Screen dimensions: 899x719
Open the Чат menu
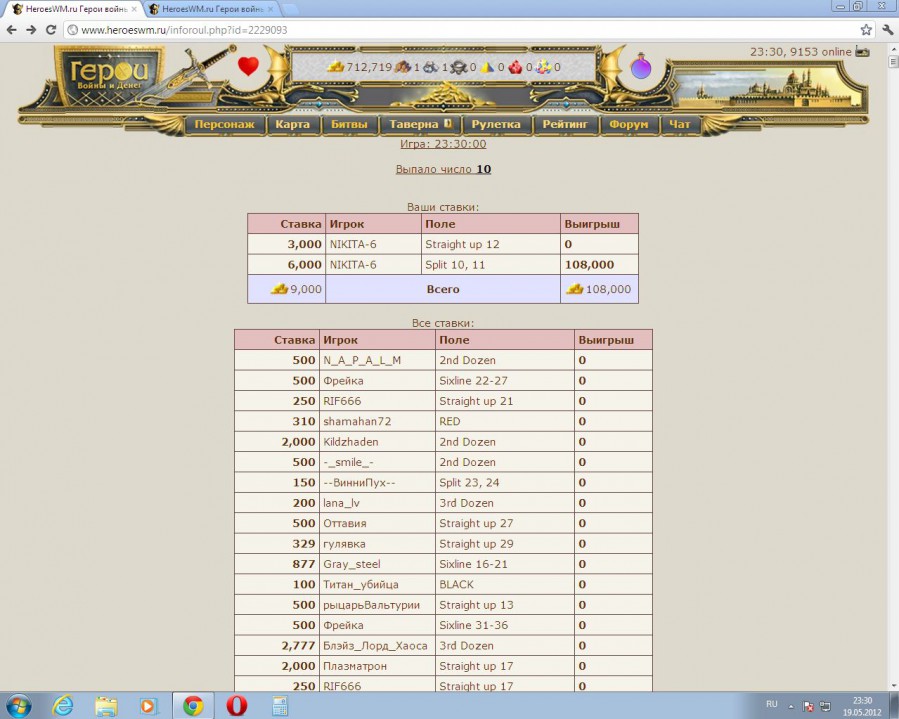tap(680, 124)
